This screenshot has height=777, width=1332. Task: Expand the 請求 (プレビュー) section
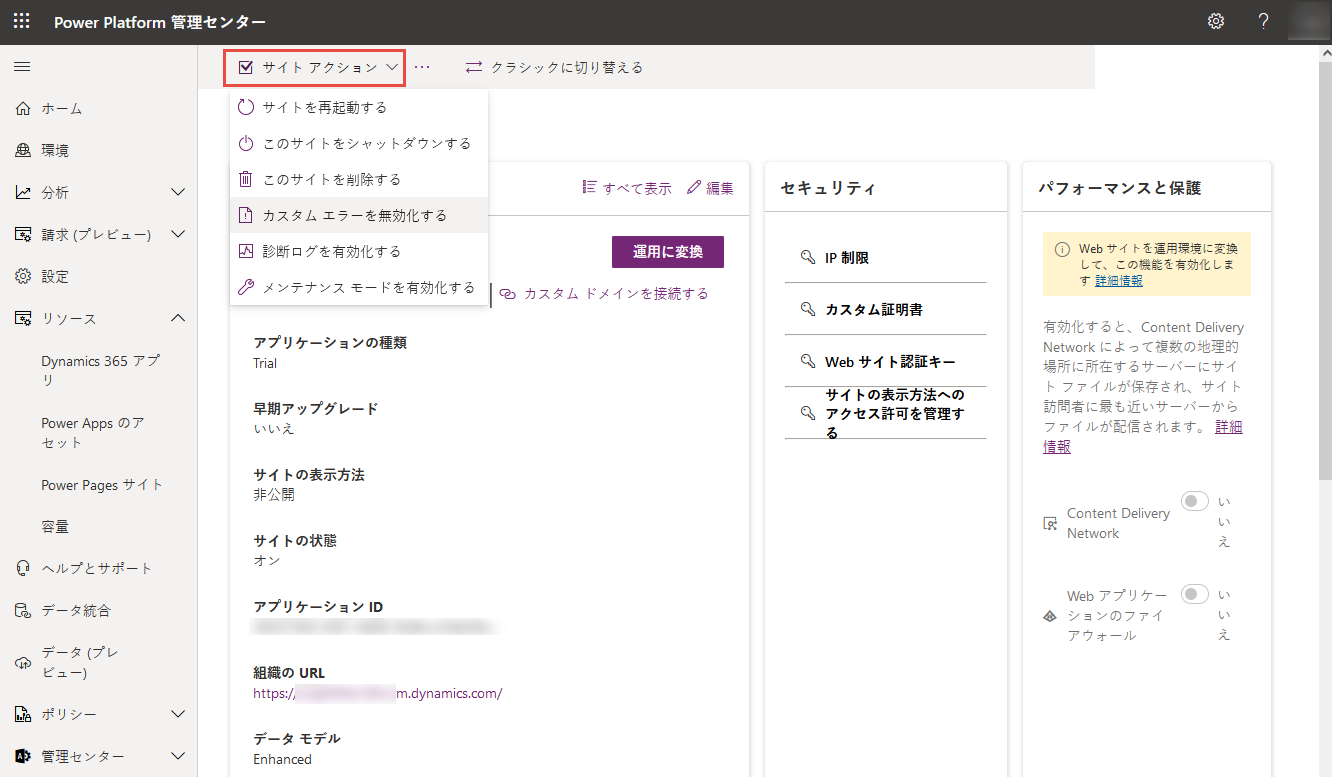pos(178,234)
